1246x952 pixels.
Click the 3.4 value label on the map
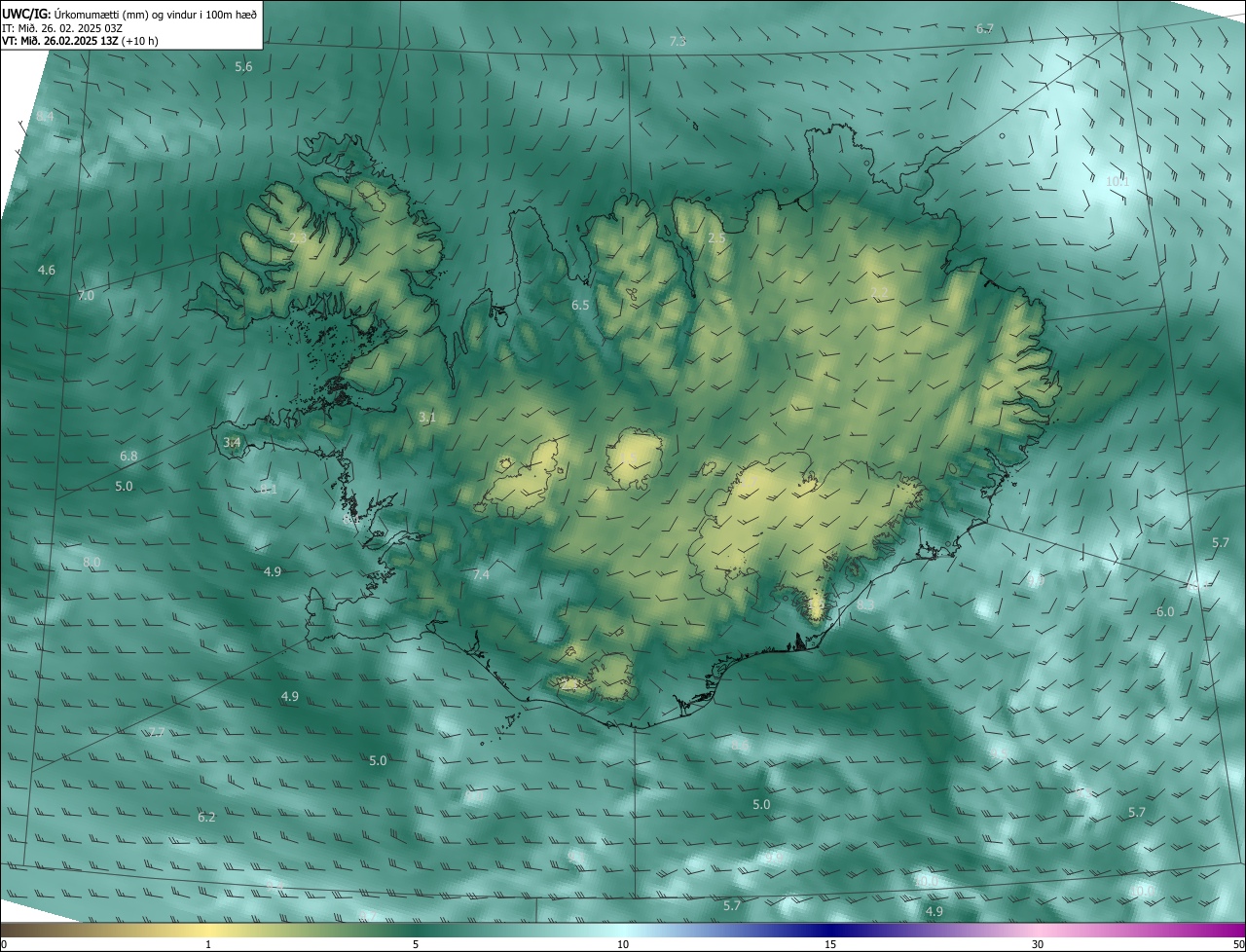(232, 442)
